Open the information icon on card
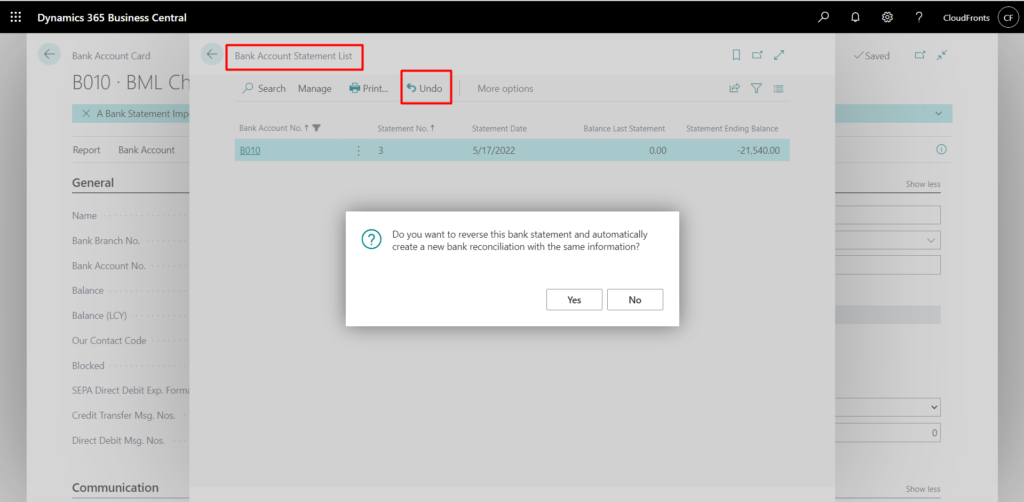Screen dimensions: 1024x502 click(x=941, y=149)
